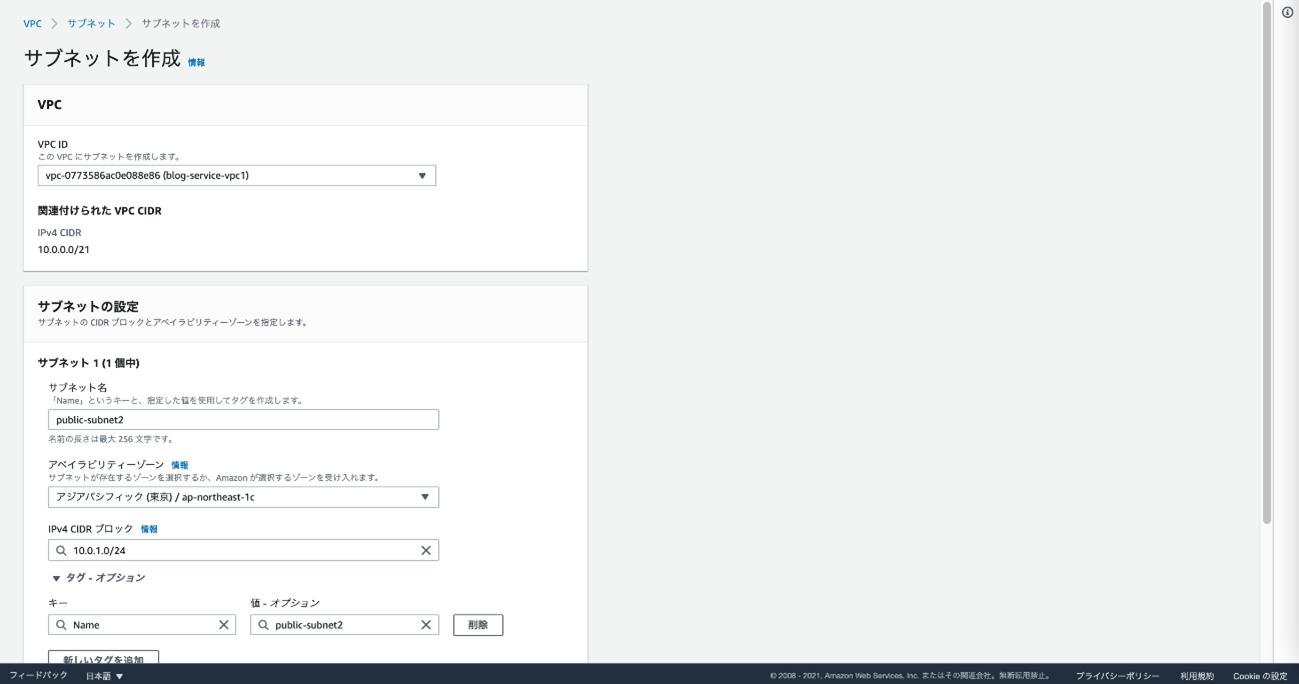1299x684 pixels.
Task: Open the VPC ID dropdown
Action: [236, 176]
